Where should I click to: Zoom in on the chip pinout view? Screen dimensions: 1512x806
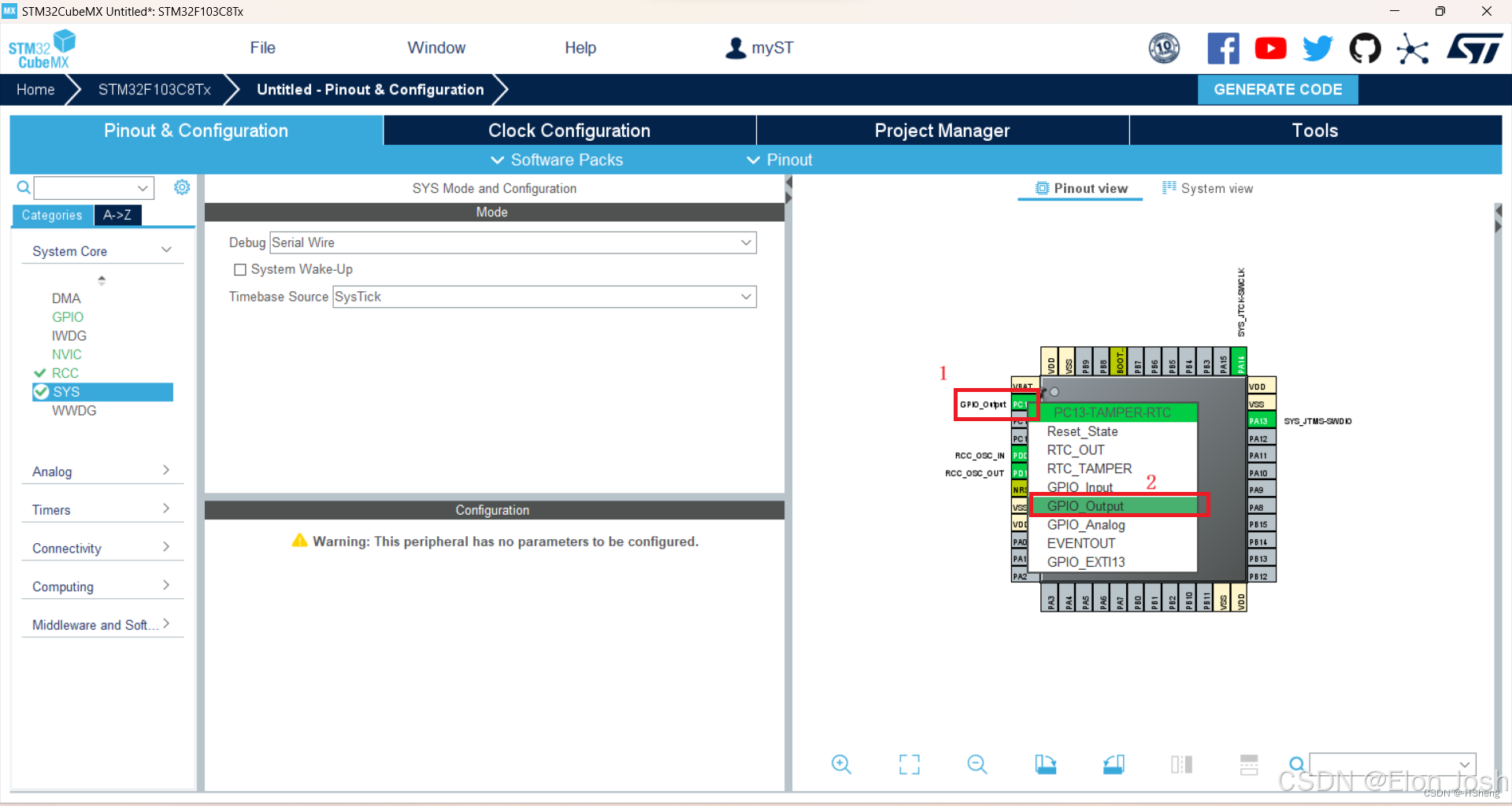pos(841,763)
